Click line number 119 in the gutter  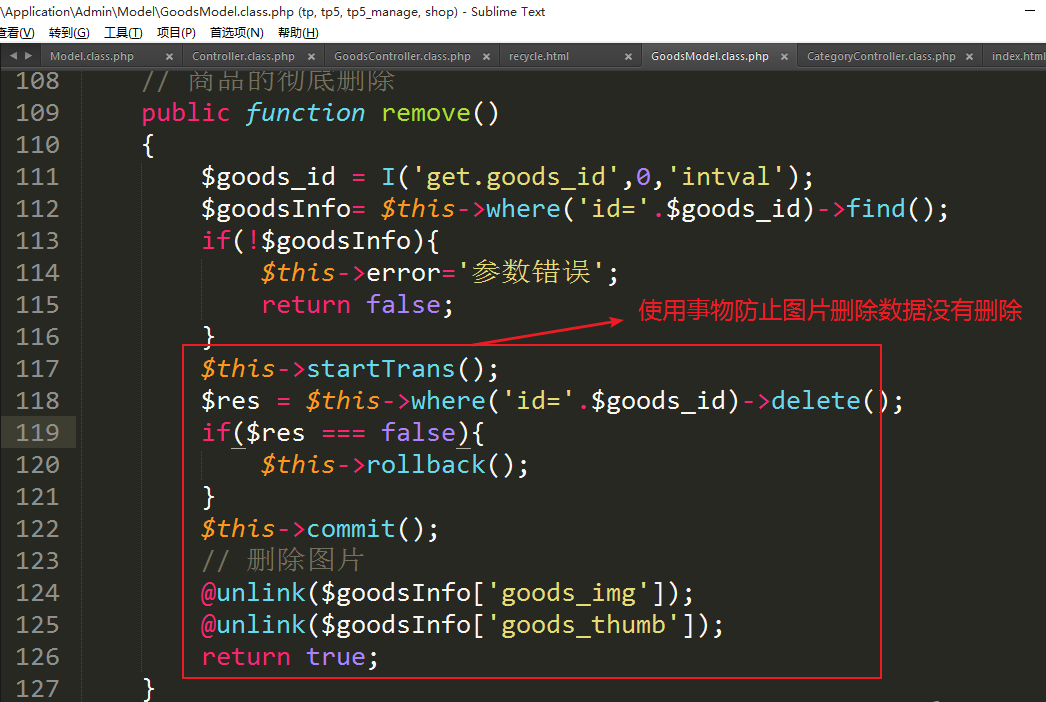click(38, 433)
